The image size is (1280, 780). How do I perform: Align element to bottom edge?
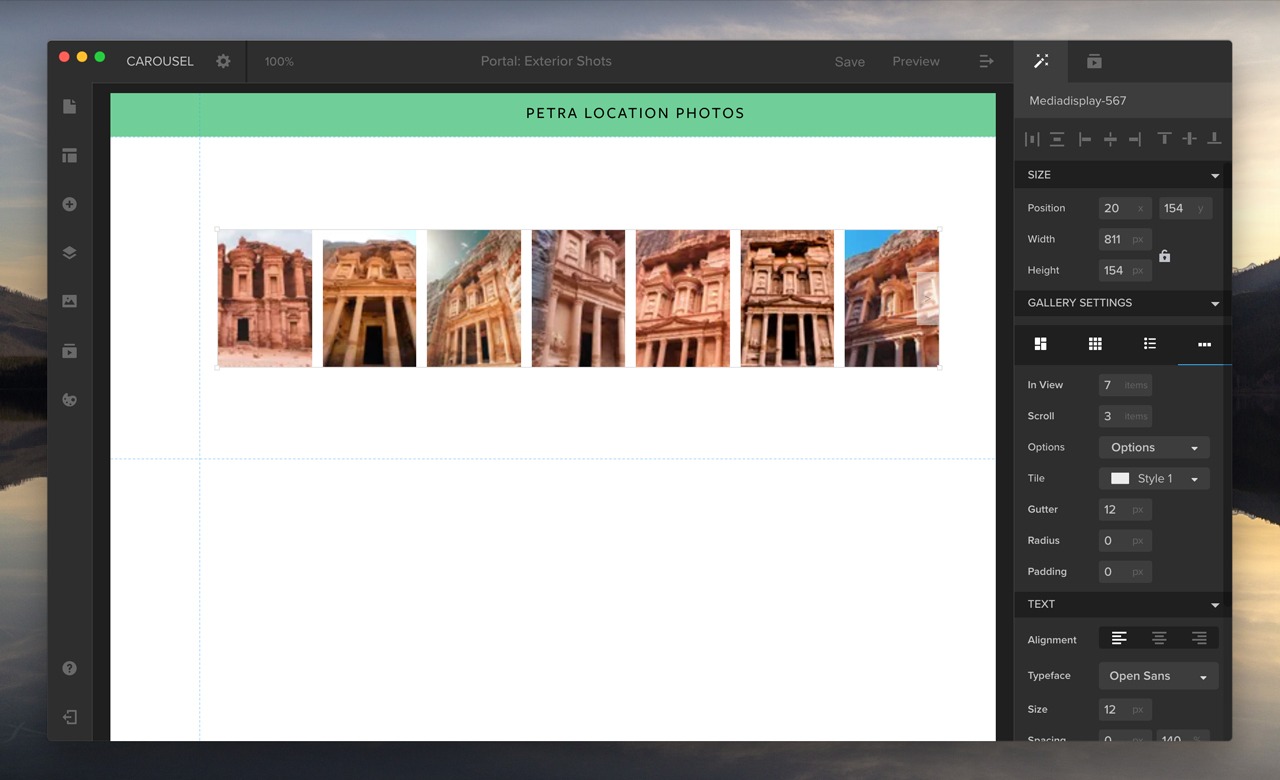[1214, 139]
